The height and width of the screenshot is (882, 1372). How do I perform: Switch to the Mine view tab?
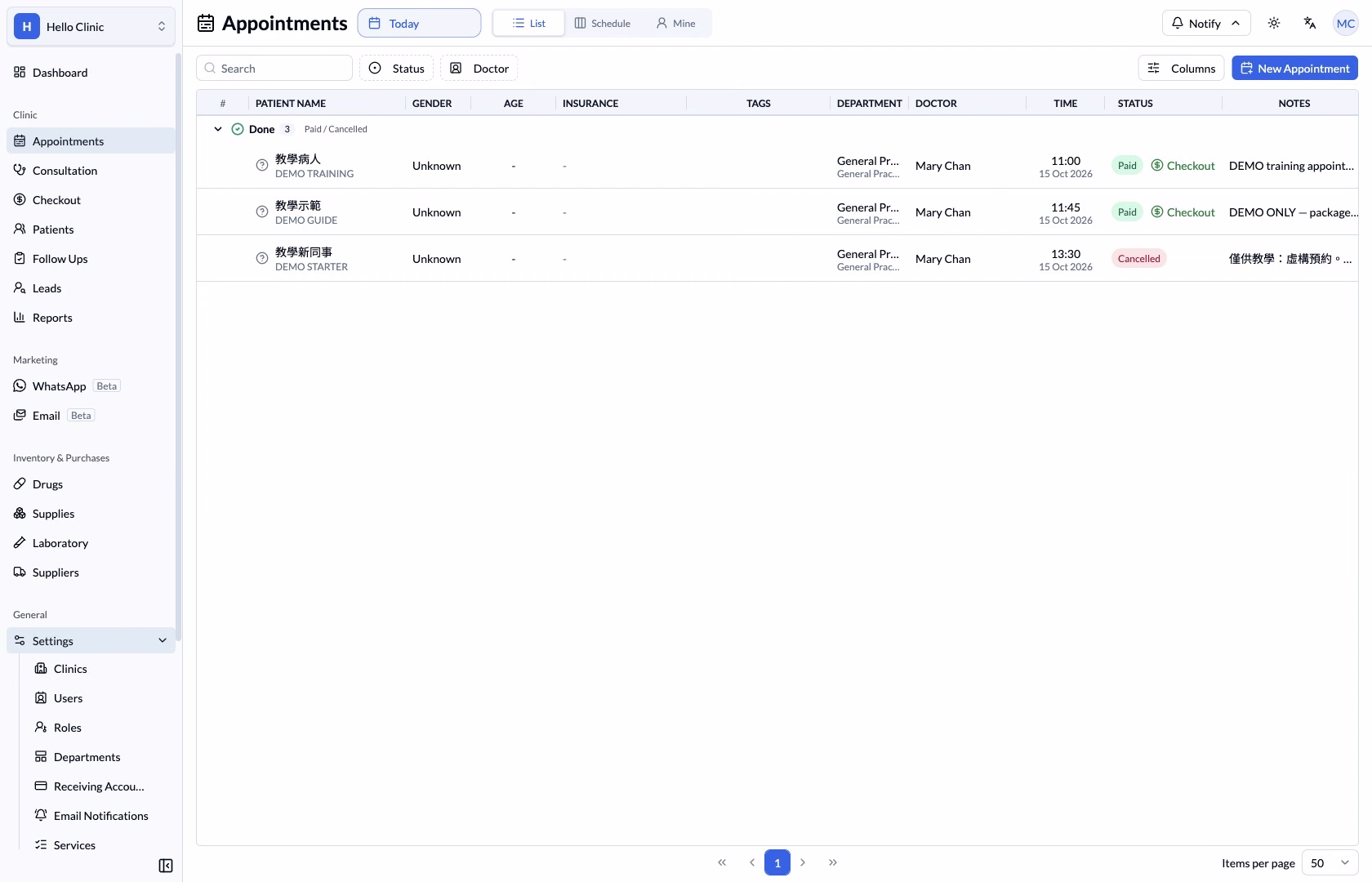tap(676, 23)
